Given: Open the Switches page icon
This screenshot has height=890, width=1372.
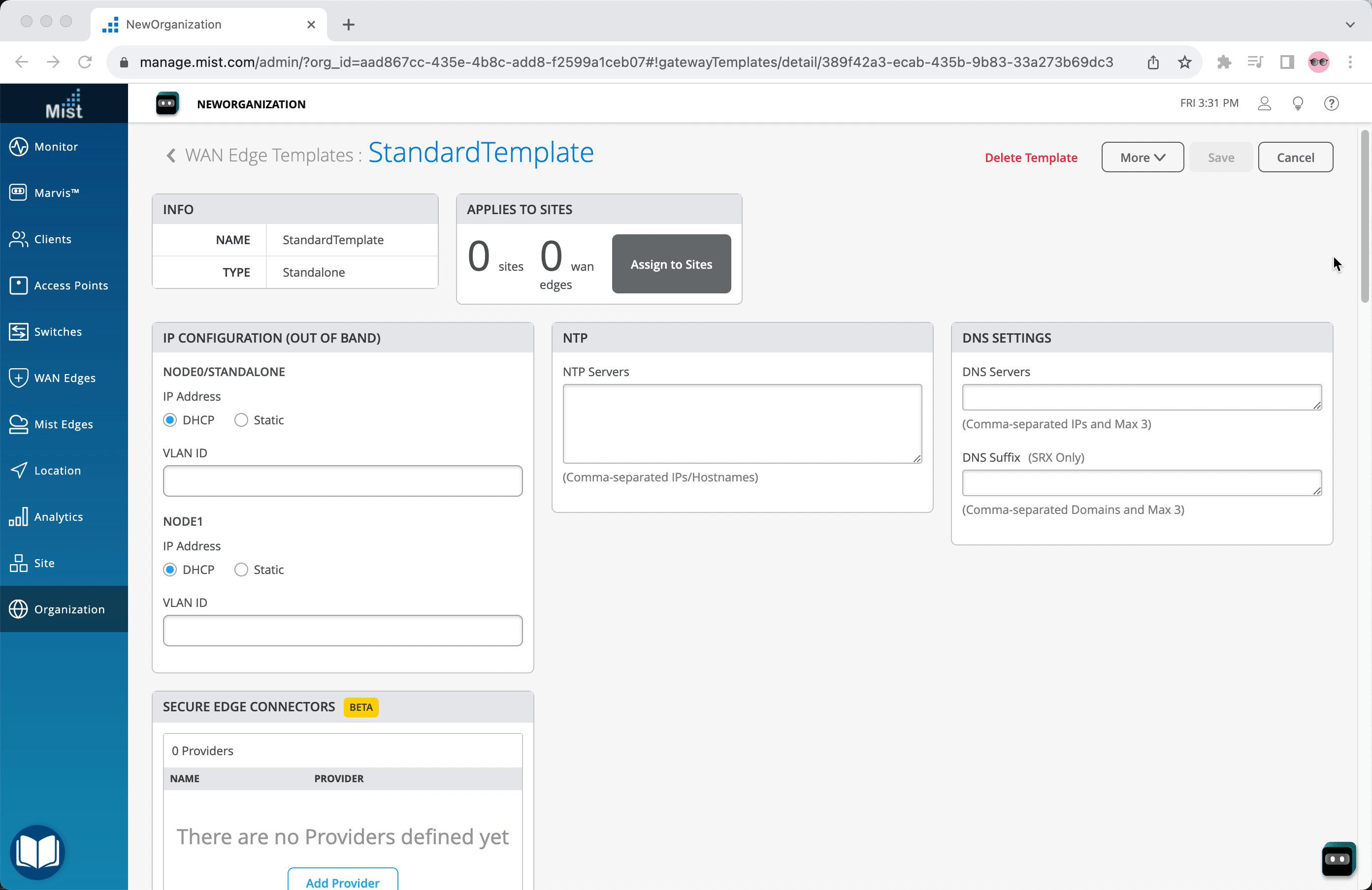Looking at the screenshot, I should 18,332.
